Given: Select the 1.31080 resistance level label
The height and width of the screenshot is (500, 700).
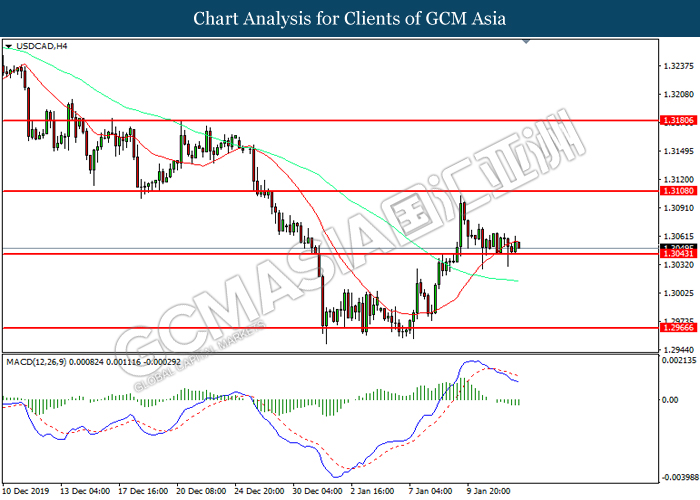Looking at the screenshot, I should [x=678, y=191].
